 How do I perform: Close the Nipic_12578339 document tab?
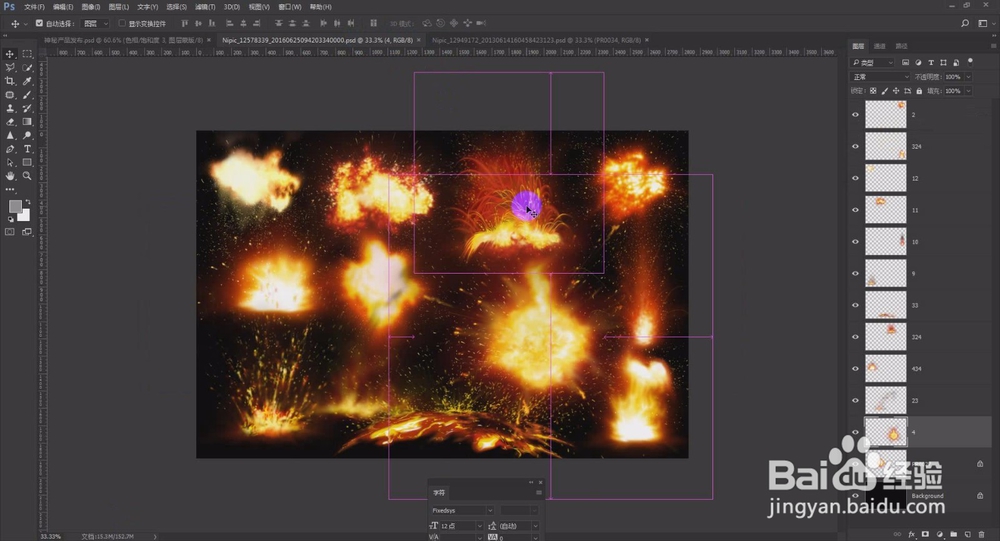pos(418,40)
